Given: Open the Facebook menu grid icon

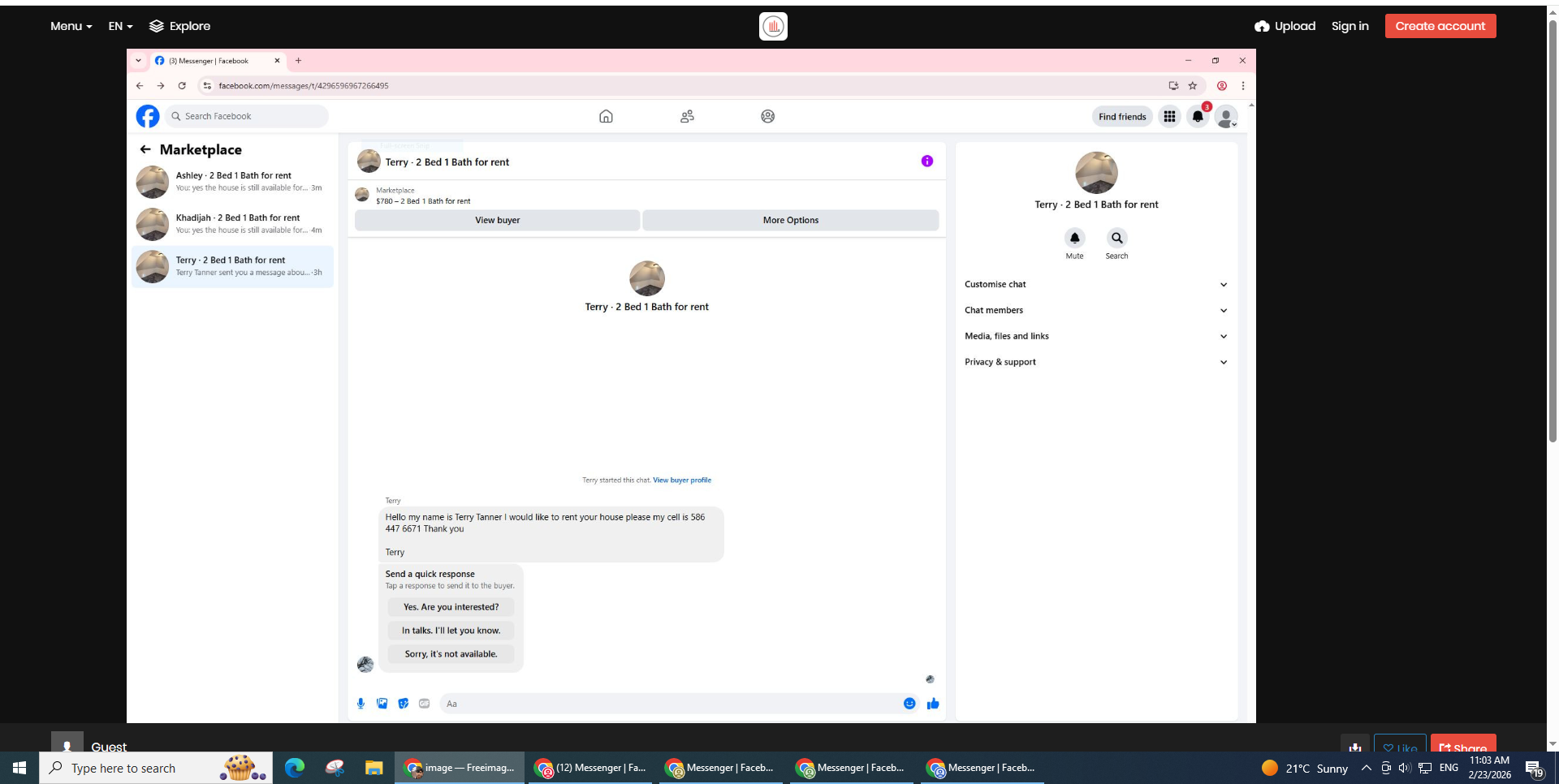Looking at the screenshot, I should (1169, 117).
